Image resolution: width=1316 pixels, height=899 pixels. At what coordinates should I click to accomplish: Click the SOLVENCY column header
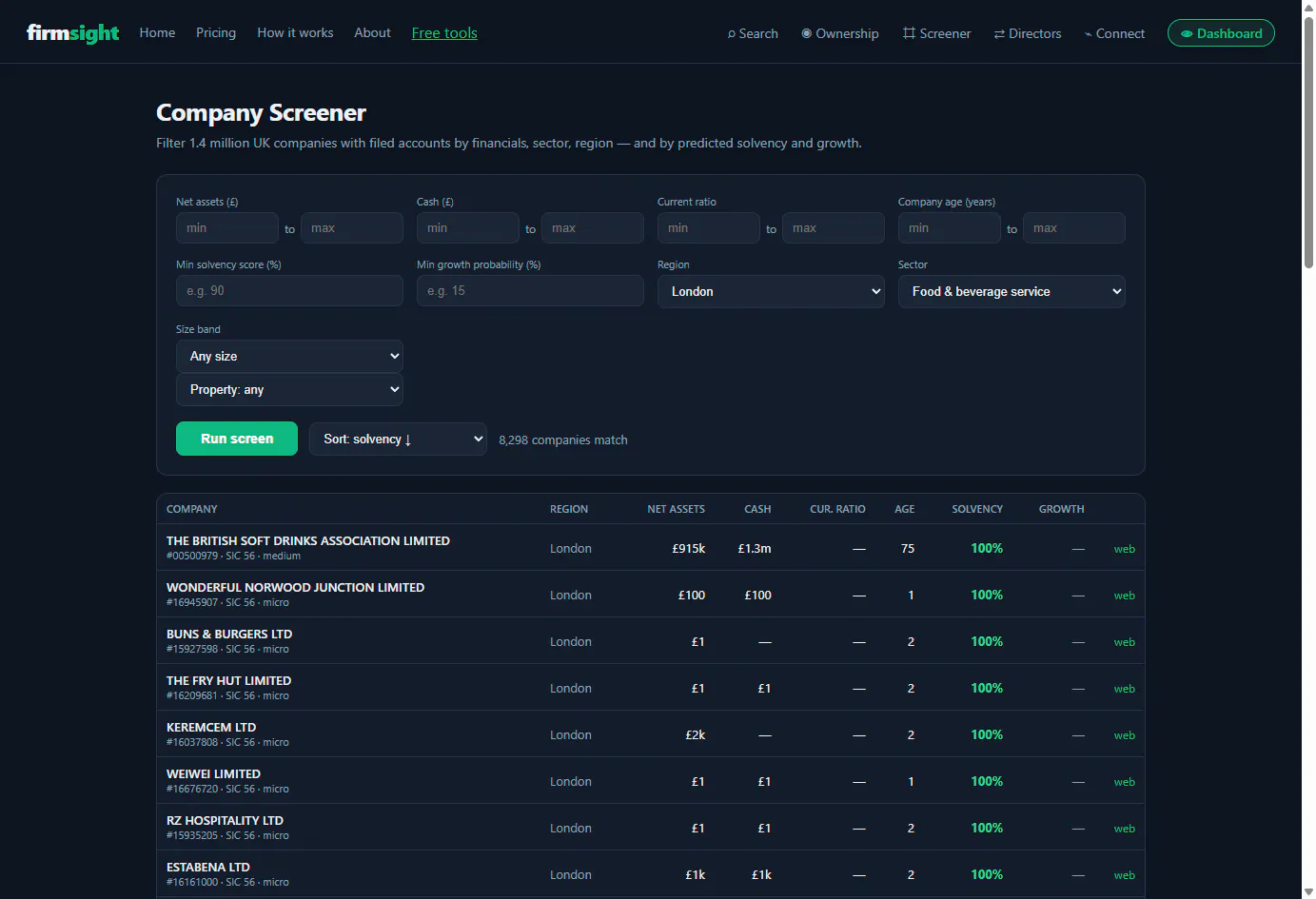pos(977,509)
